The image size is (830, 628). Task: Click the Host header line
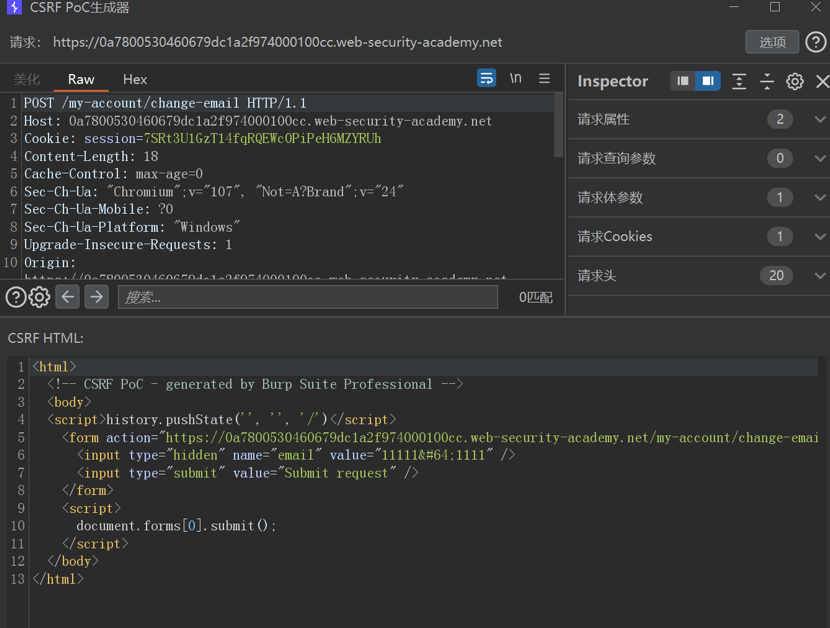pyautogui.click(x=258, y=121)
